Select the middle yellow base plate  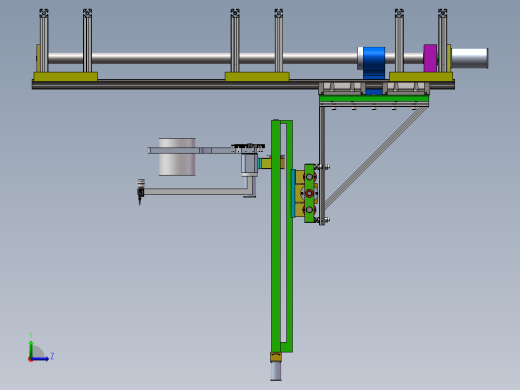(x=257, y=76)
